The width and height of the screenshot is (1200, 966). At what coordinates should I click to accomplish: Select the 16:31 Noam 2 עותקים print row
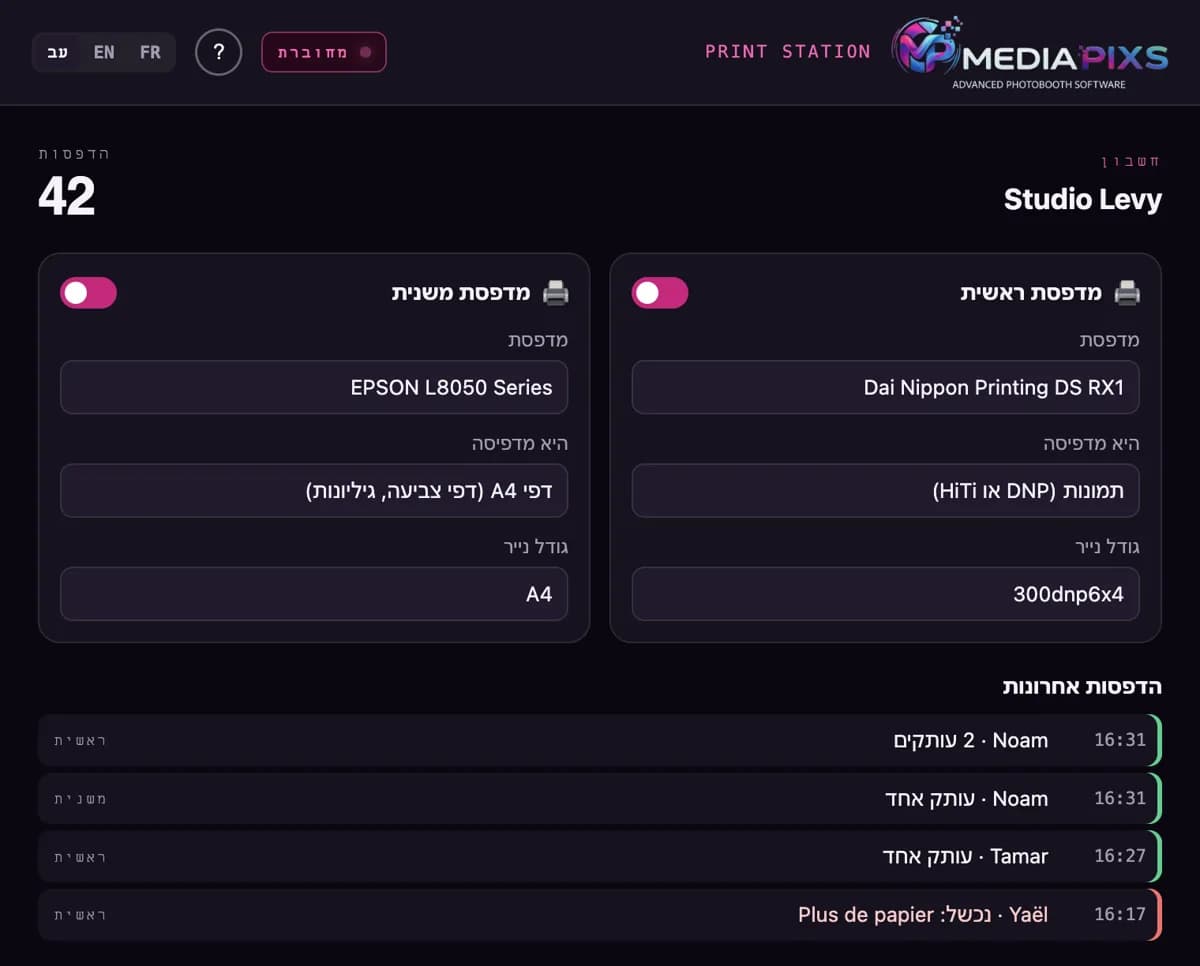pos(600,741)
